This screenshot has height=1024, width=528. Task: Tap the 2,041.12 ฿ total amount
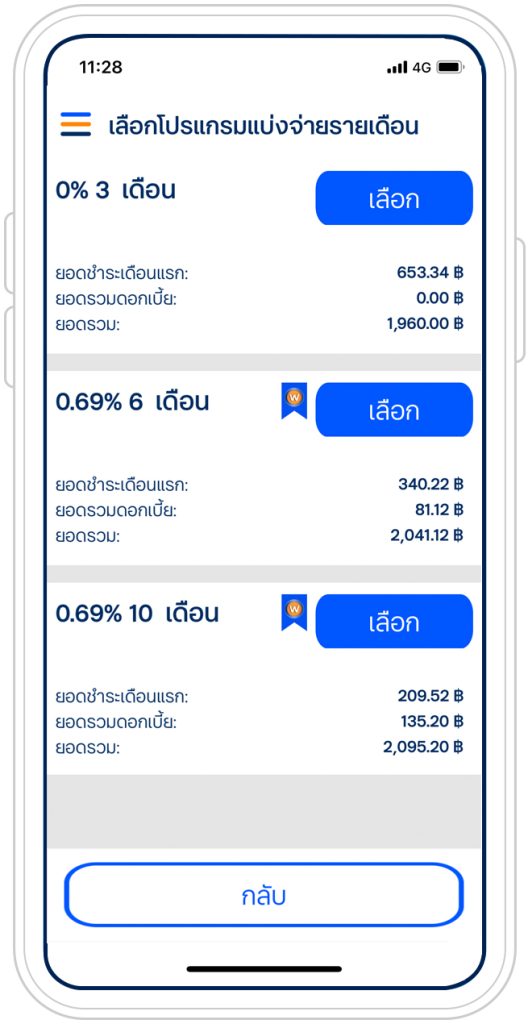[x=427, y=535]
